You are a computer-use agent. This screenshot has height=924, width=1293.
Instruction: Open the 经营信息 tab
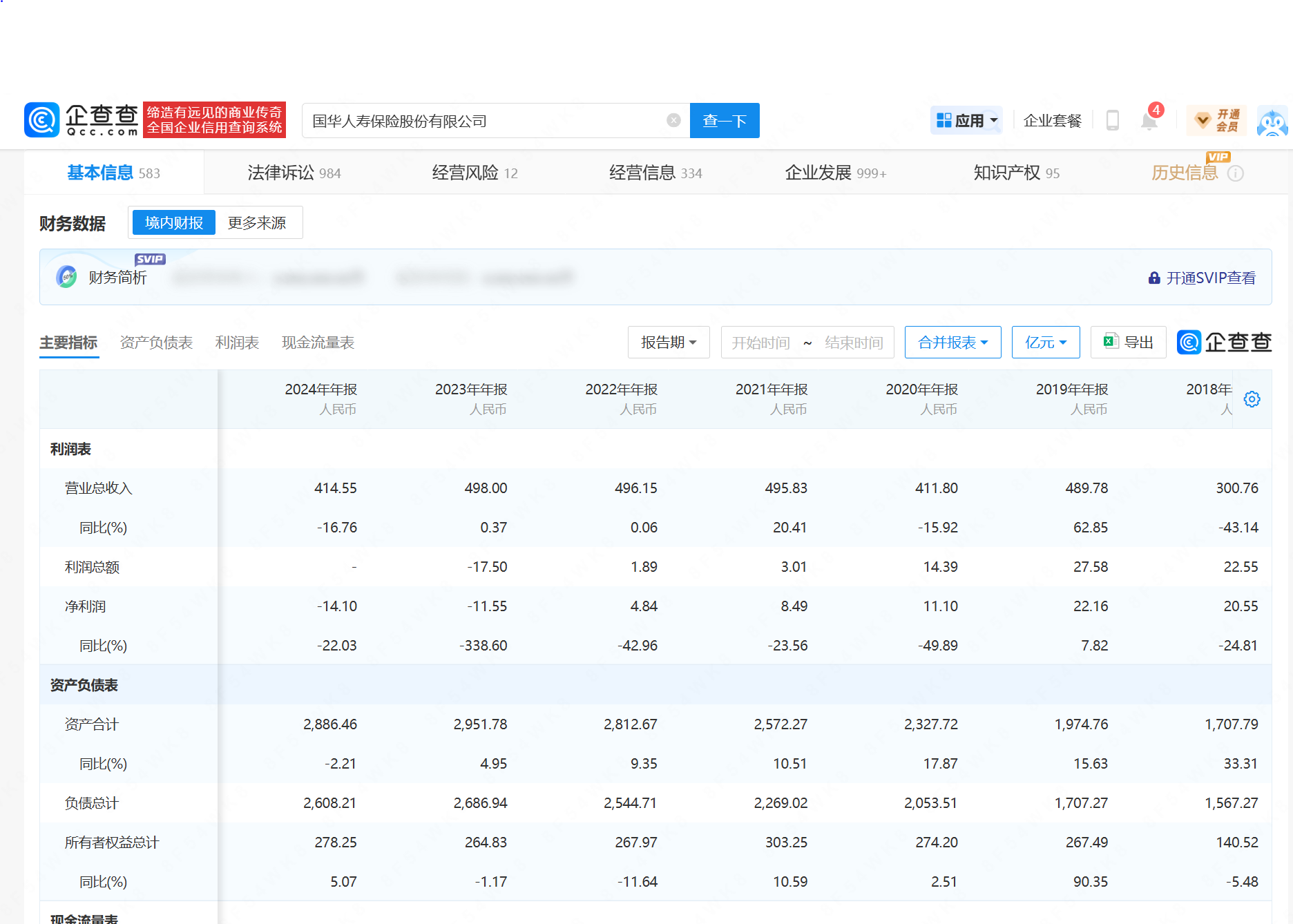click(655, 173)
